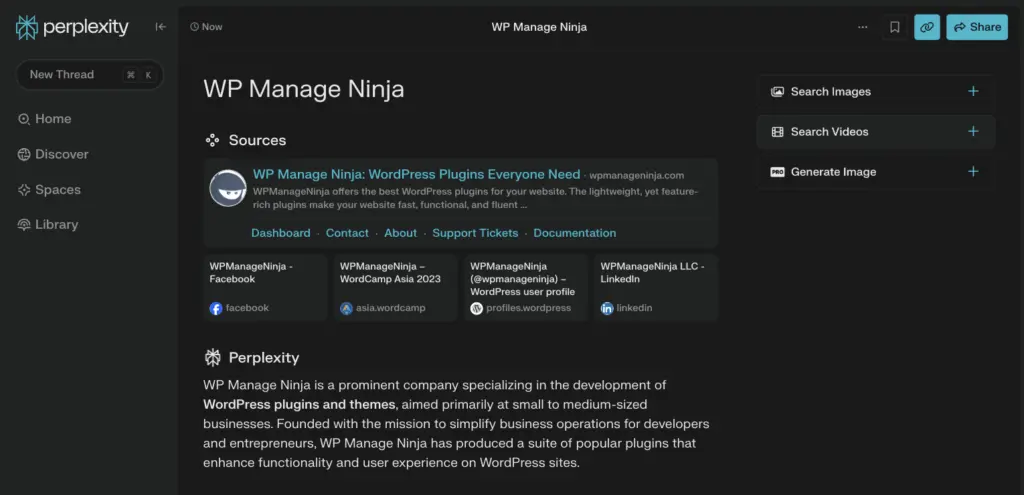Copy link using the chain icon
The width and height of the screenshot is (1024, 495).
[927, 27]
